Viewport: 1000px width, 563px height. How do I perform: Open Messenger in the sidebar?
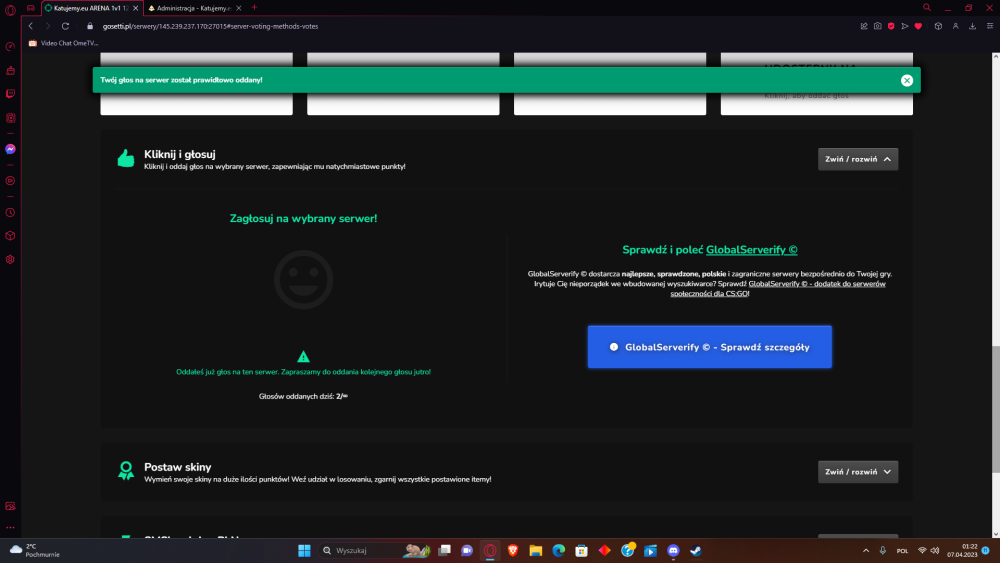[10, 149]
